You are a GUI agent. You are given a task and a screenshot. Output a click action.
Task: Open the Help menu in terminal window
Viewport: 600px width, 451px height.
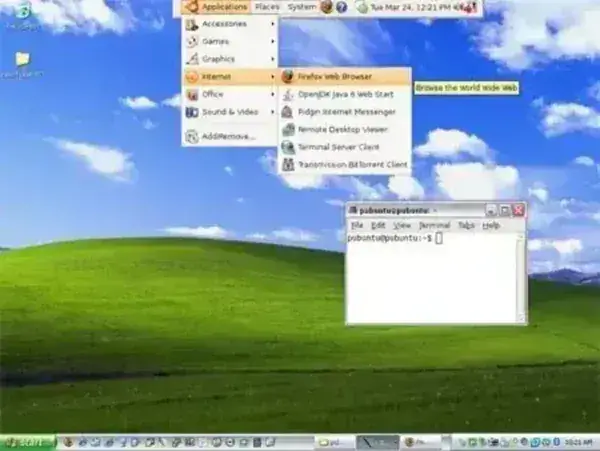(x=491, y=225)
